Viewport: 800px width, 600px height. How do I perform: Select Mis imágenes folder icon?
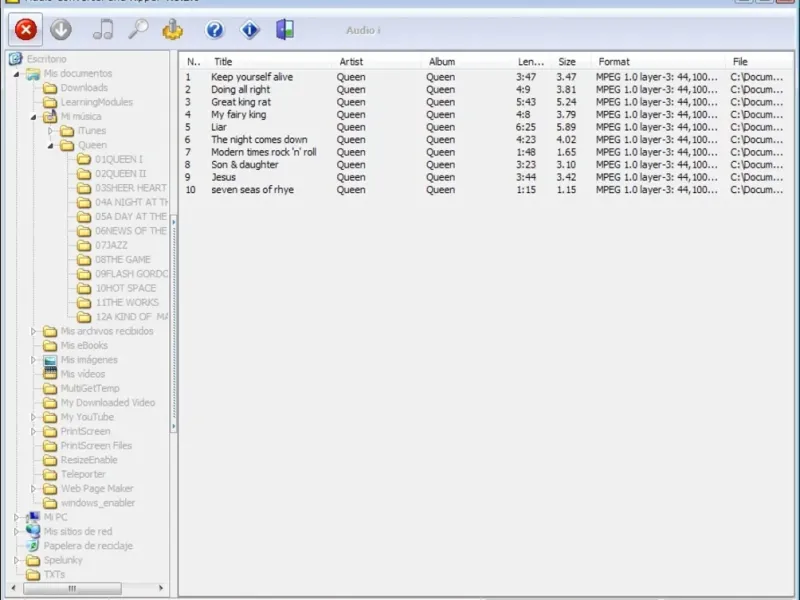[x=50, y=360]
